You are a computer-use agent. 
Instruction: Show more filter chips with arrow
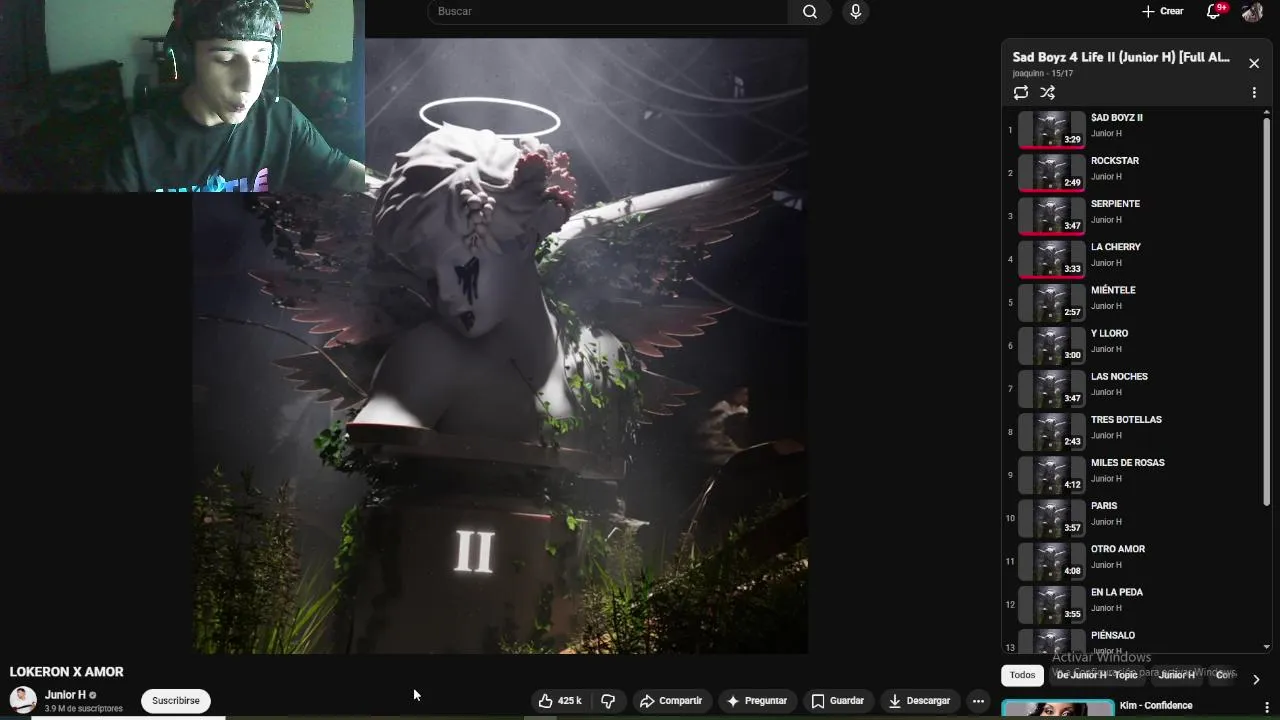[x=1256, y=679]
